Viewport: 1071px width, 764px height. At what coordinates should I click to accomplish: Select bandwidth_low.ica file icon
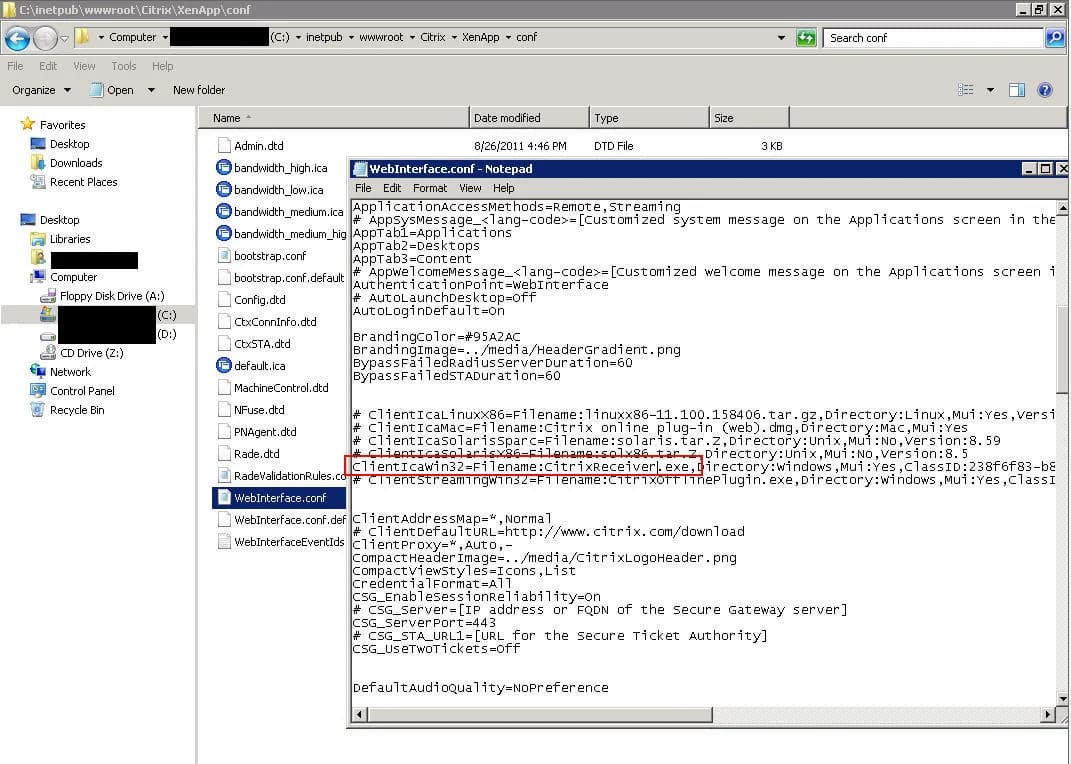click(223, 189)
